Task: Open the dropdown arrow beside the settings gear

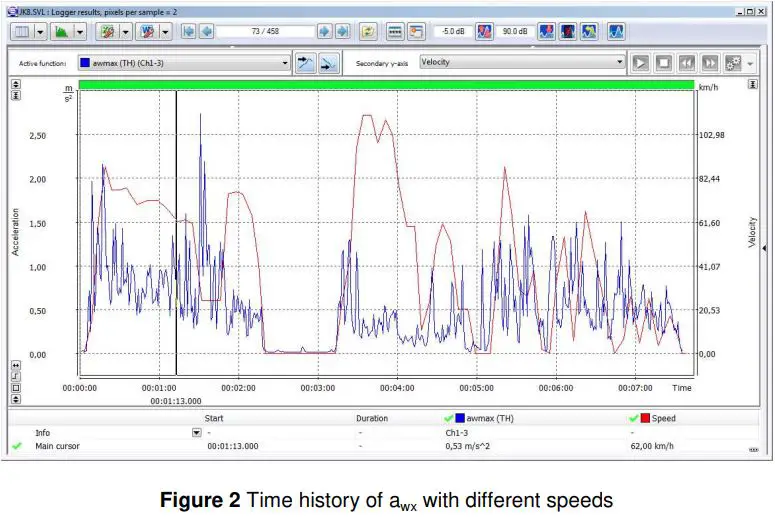Action: click(750, 64)
